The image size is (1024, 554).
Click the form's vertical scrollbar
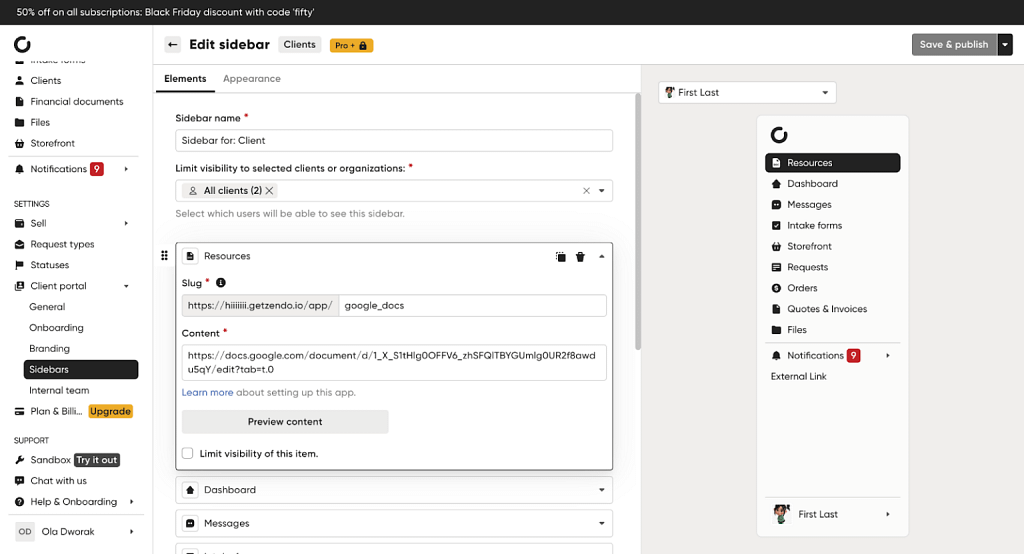click(638, 222)
